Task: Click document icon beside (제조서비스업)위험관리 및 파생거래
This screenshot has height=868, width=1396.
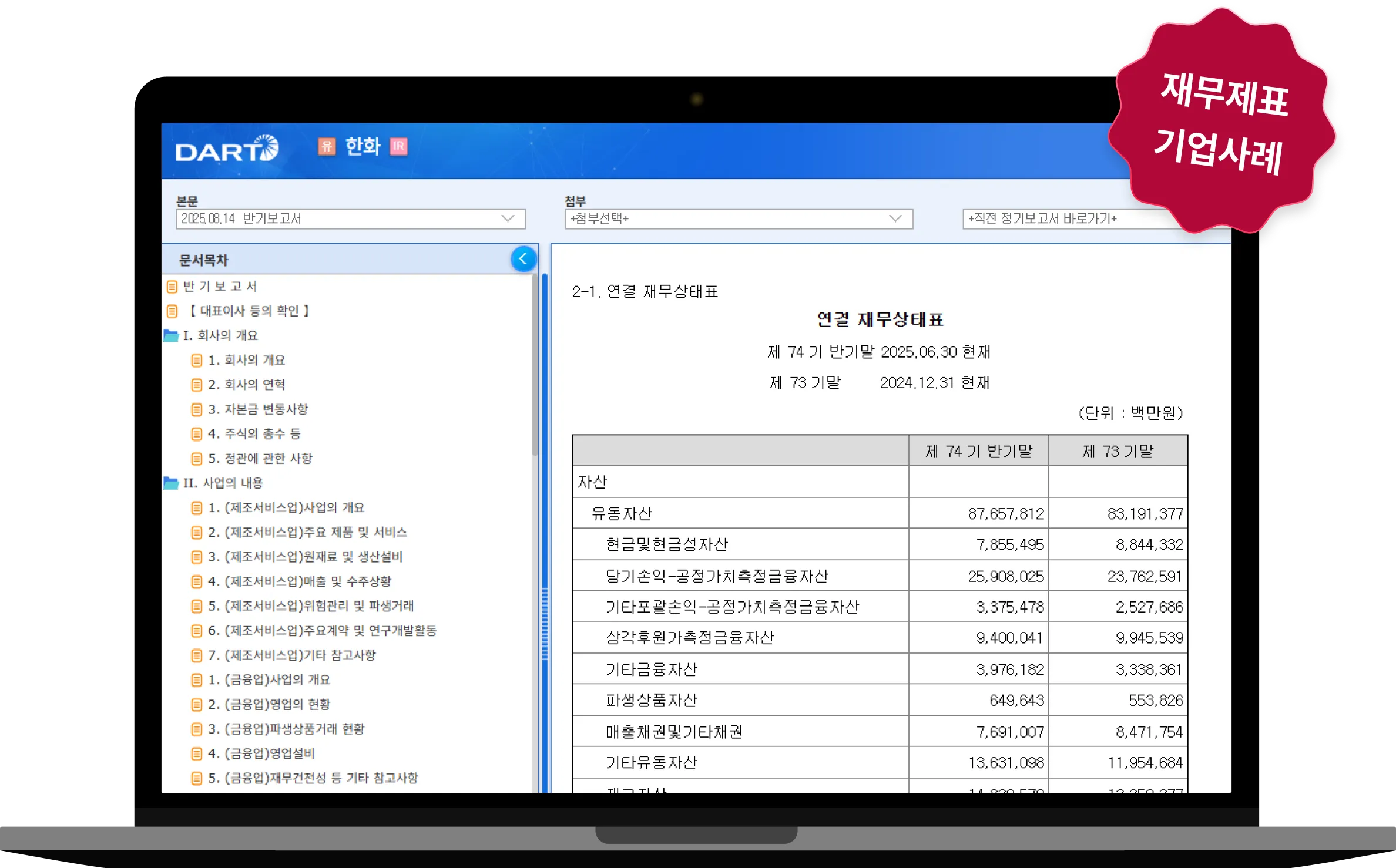Action: tap(197, 607)
